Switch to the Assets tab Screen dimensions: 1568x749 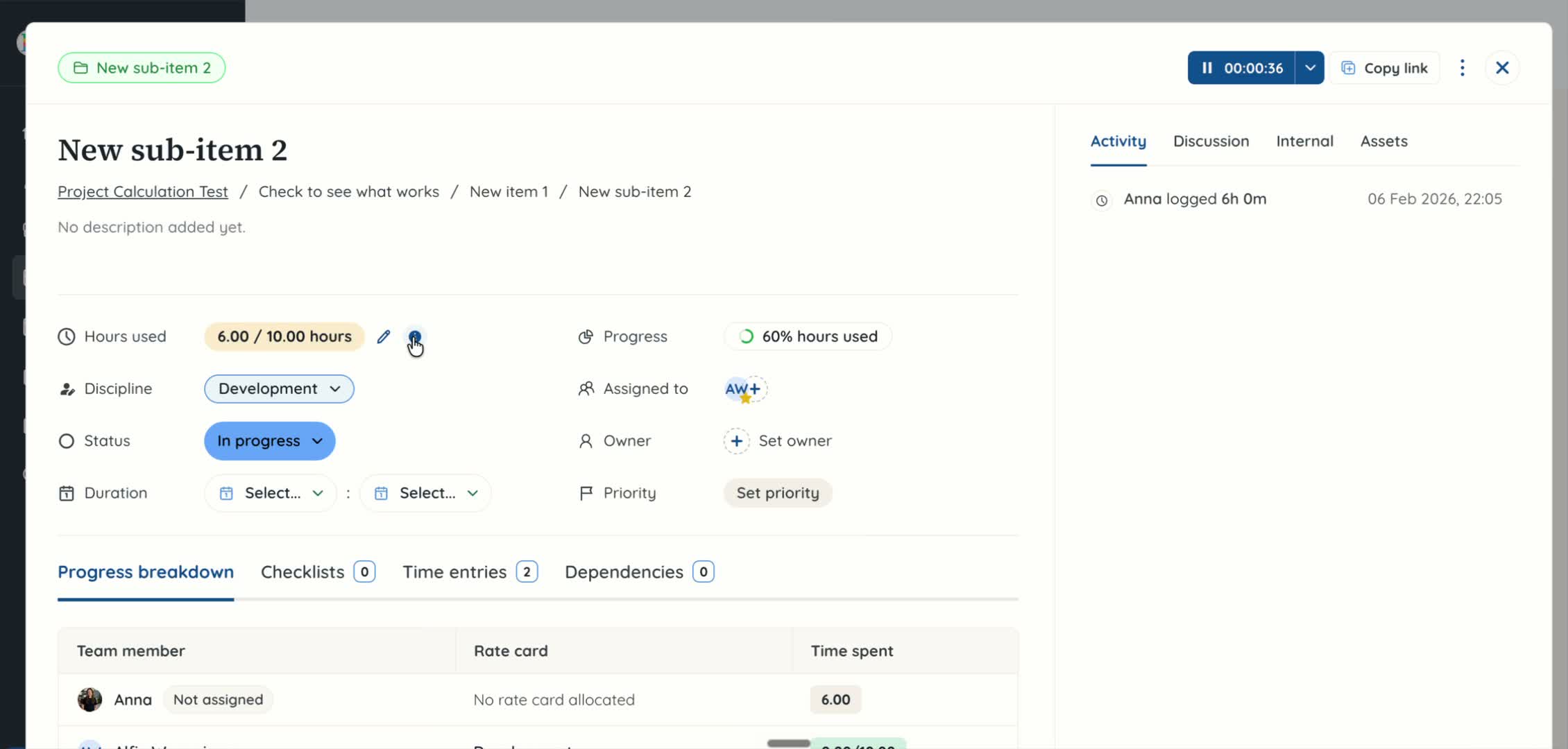[x=1384, y=141]
